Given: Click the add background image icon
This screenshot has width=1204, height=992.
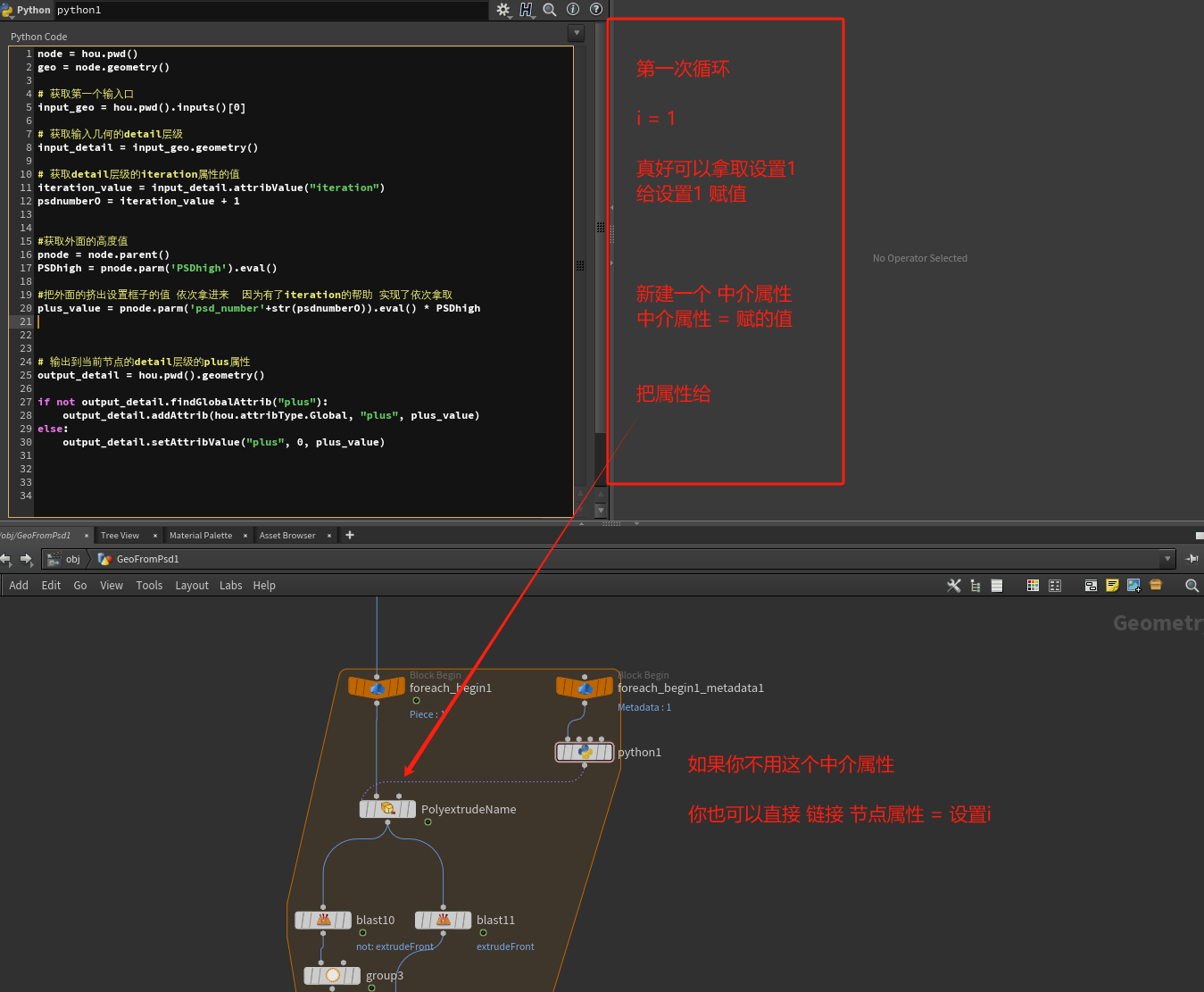Looking at the screenshot, I should (x=1133, y=586).
